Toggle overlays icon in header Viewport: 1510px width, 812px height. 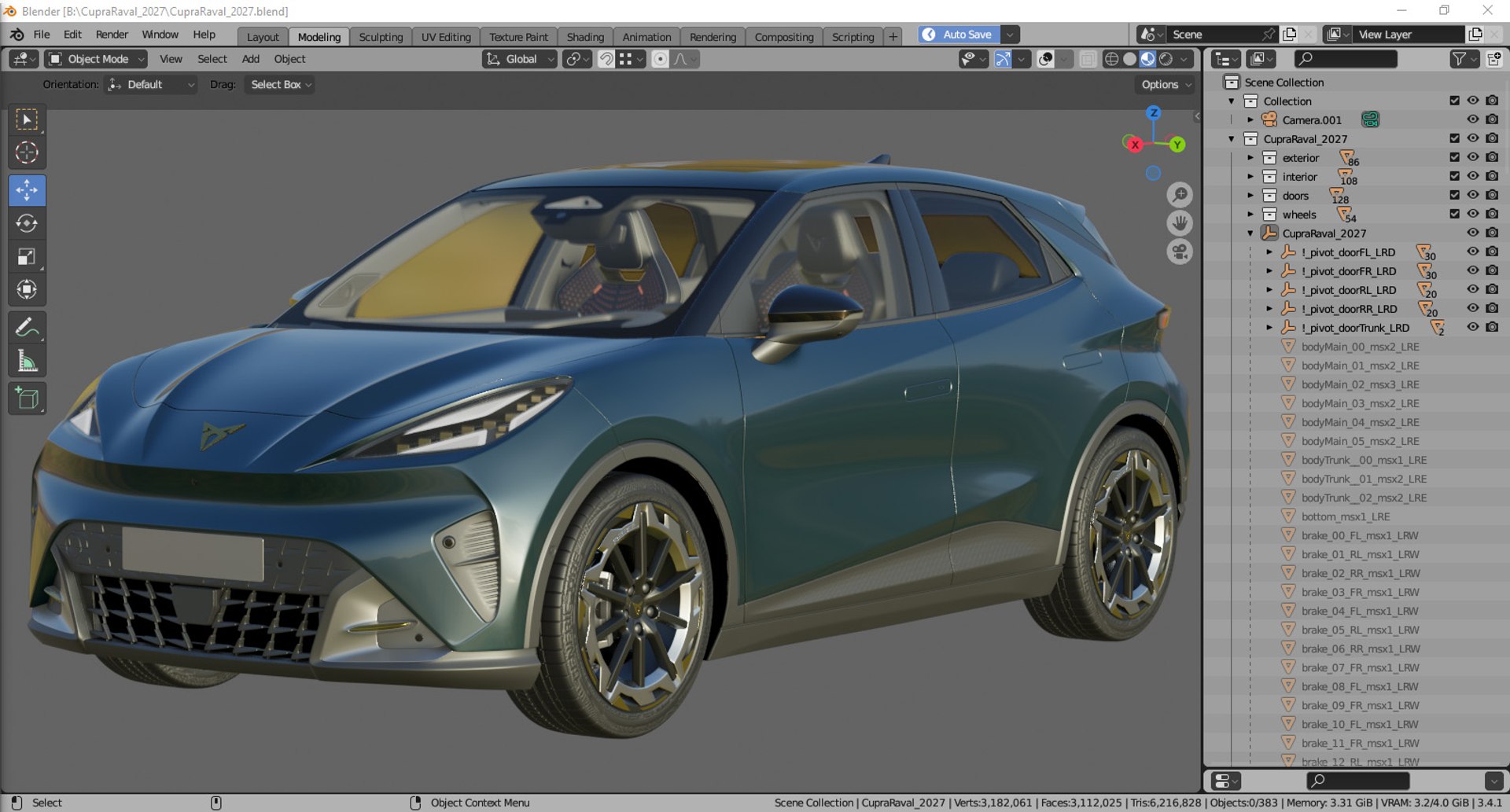pos(1045,59)
